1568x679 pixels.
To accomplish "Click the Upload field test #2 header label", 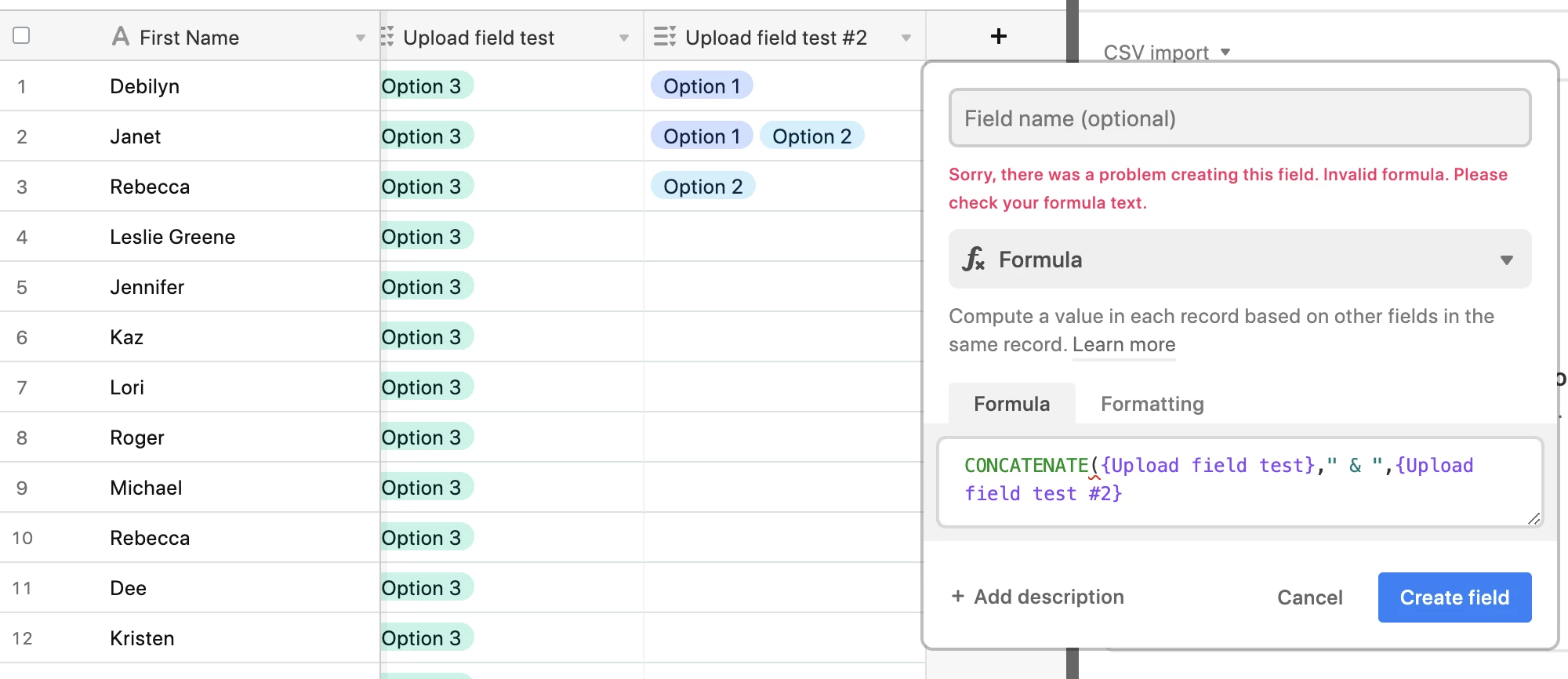I will click(x=776, y=38).
